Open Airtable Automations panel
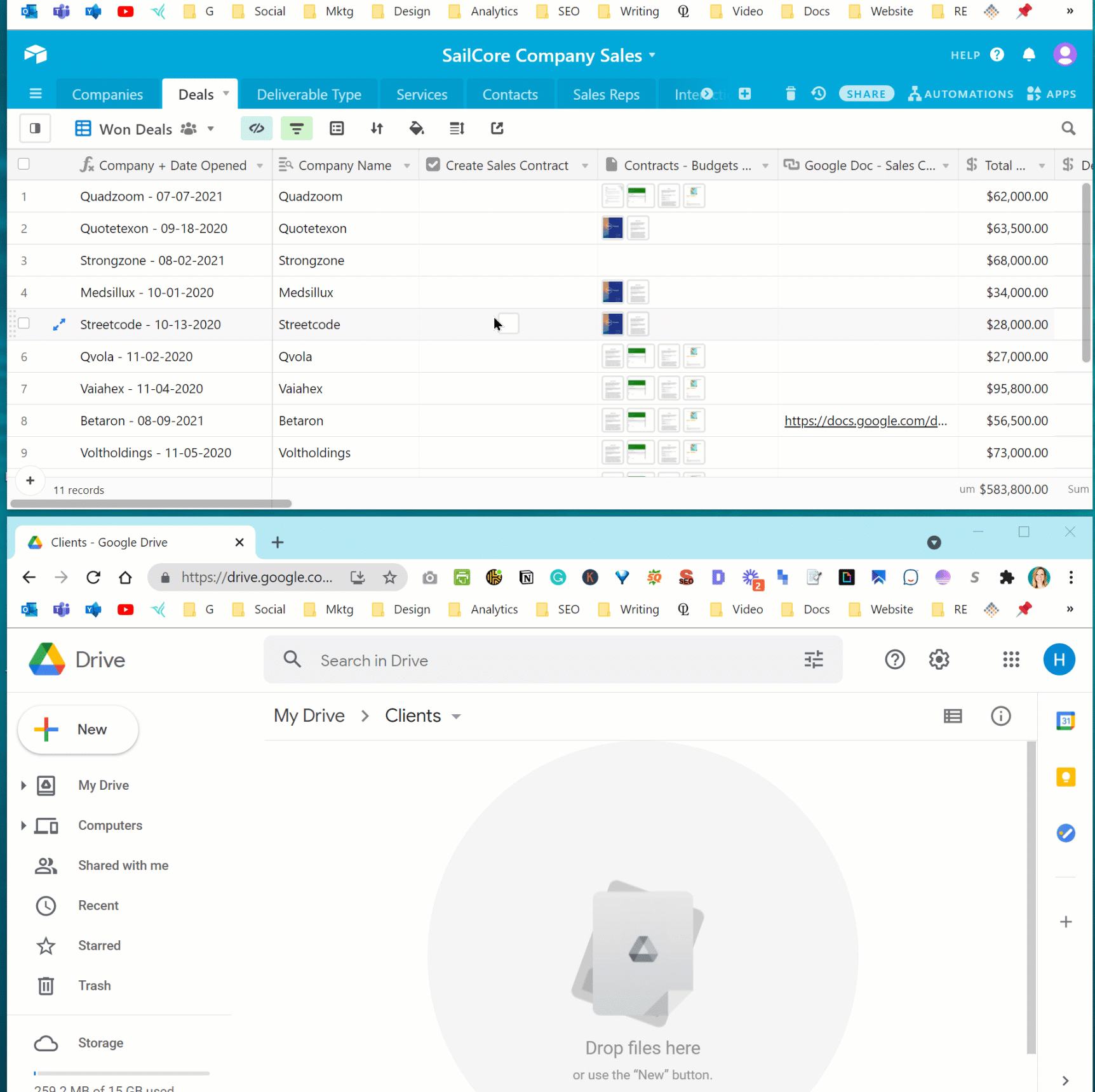1095x1092 pixels. point(960,93)
